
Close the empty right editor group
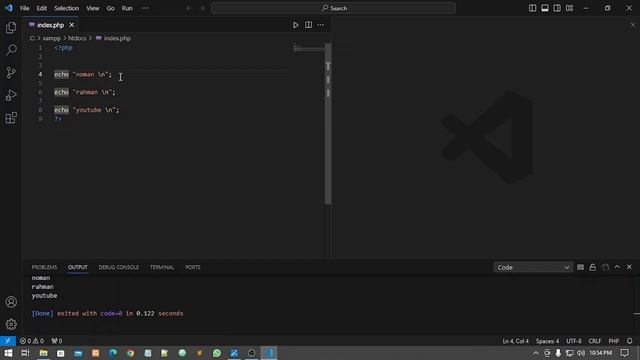633,25
